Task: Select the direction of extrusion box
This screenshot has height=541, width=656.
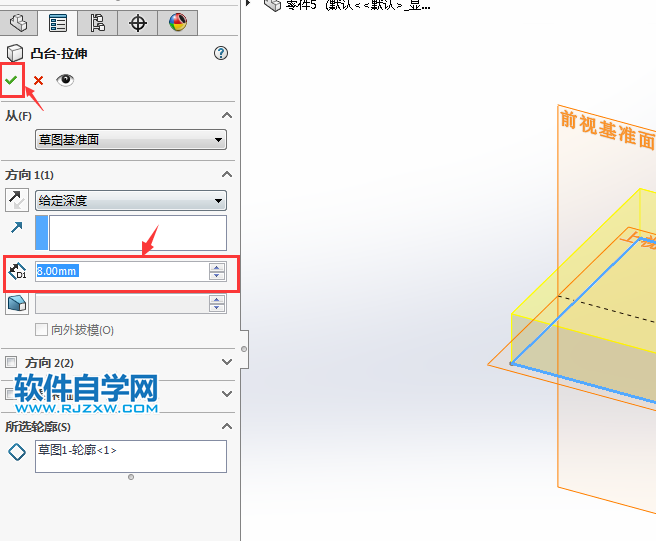Action: pyautogui.click(x=138, y=233)
